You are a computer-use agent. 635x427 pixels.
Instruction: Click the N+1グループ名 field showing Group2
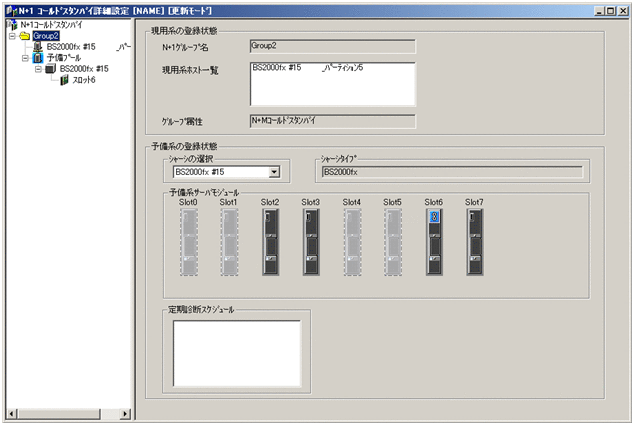pyautogui.click(x=332, y=46)
